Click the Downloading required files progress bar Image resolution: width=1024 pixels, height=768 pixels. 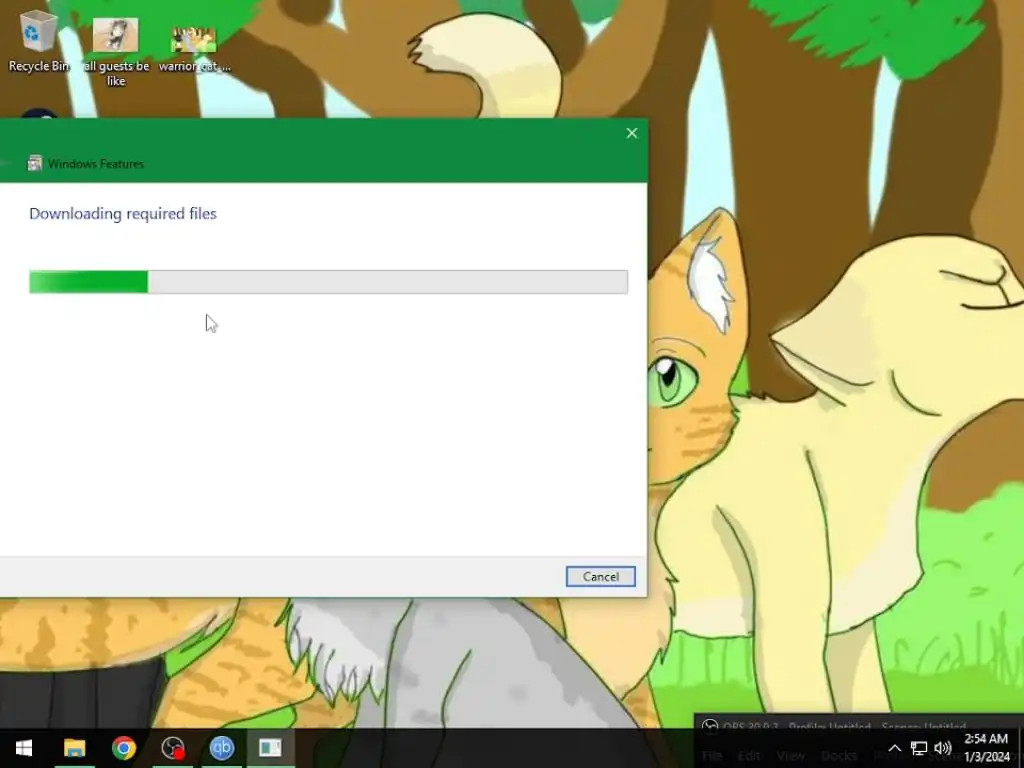[328, 282]
